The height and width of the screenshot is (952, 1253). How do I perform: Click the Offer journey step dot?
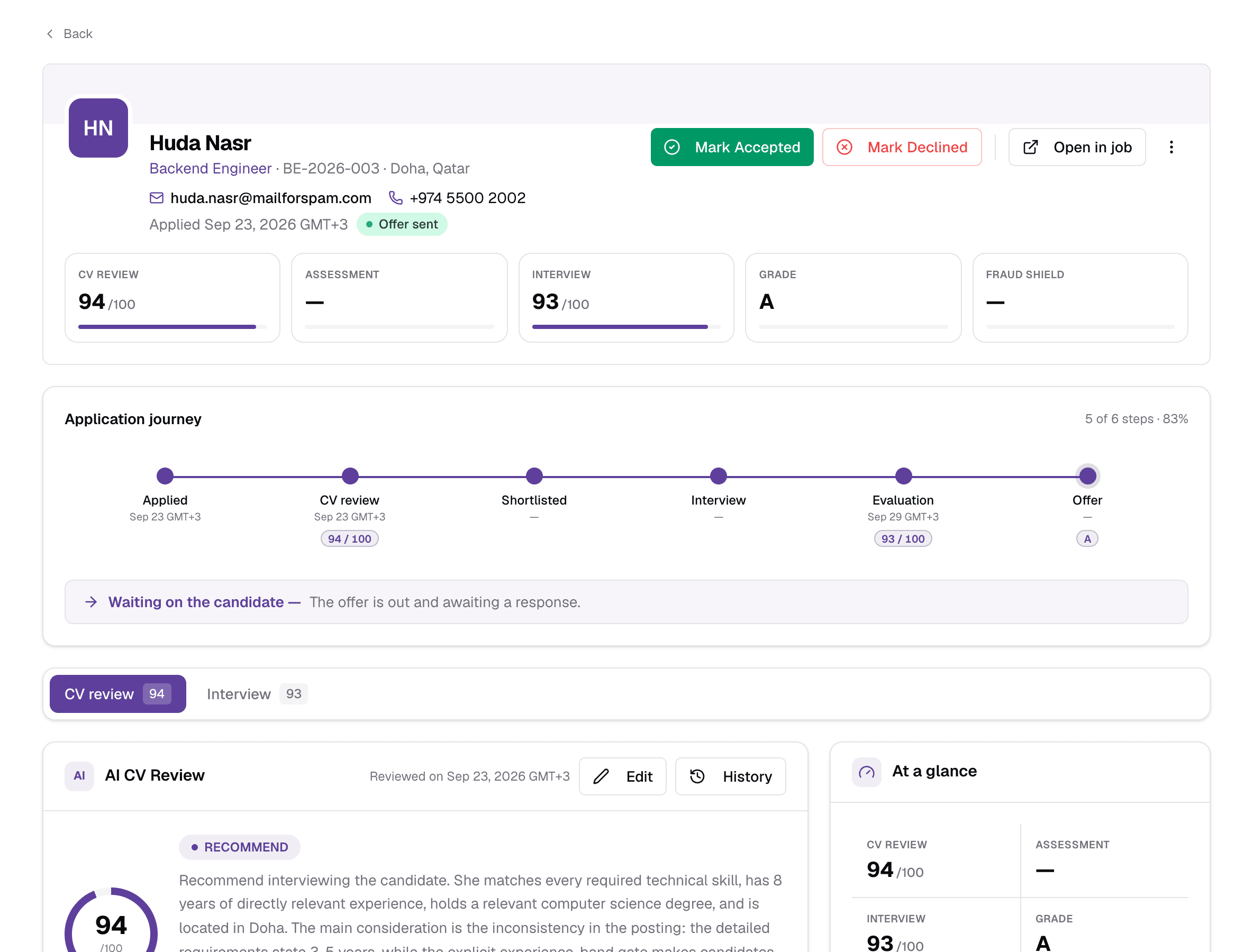pyautogui.click(x=1087, y=476)
